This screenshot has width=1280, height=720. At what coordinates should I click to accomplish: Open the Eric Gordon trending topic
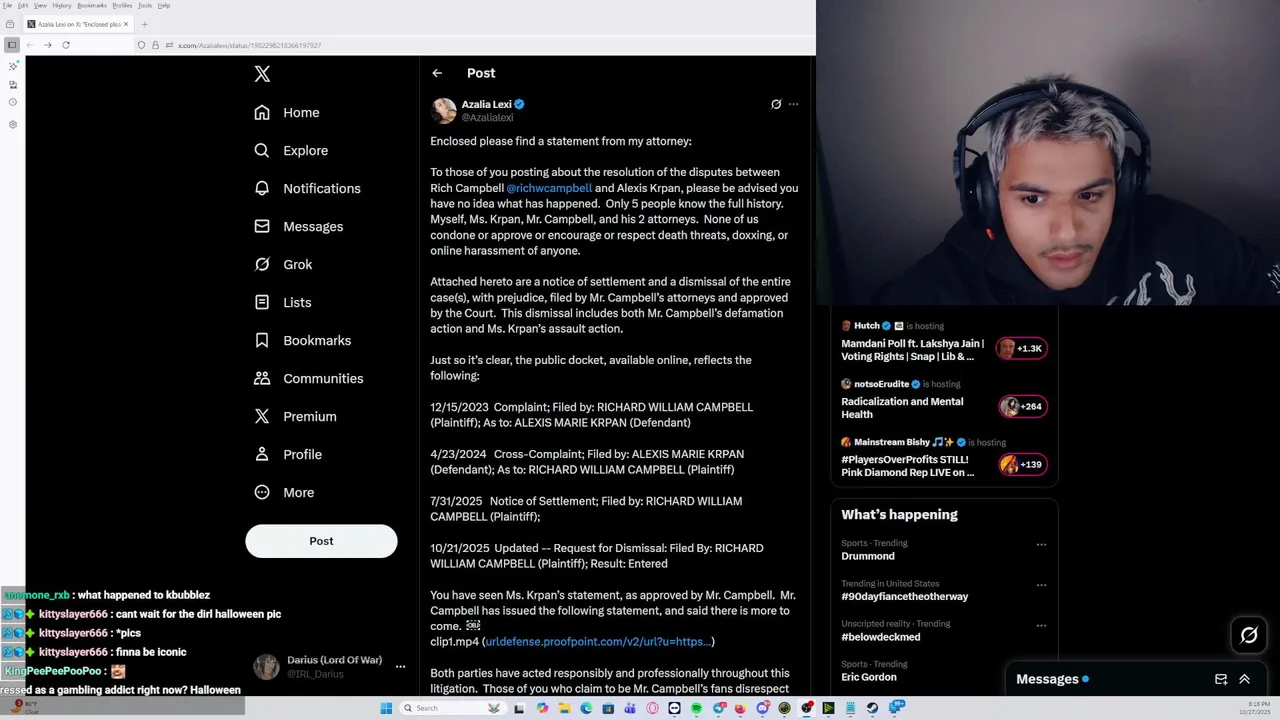(869, 677)
